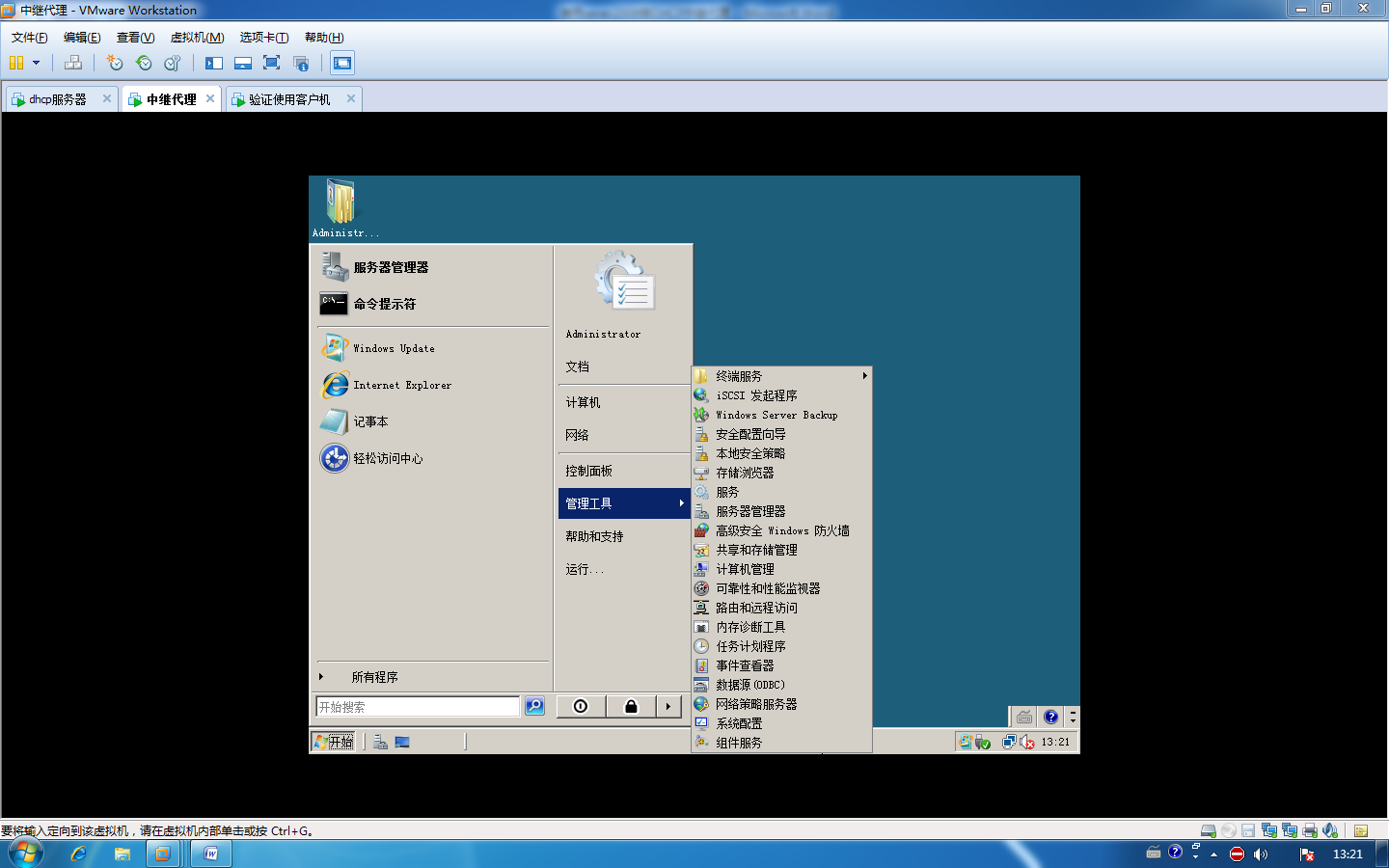Open 事件查看器
1389x868 pixels.
tap(781, 665)
